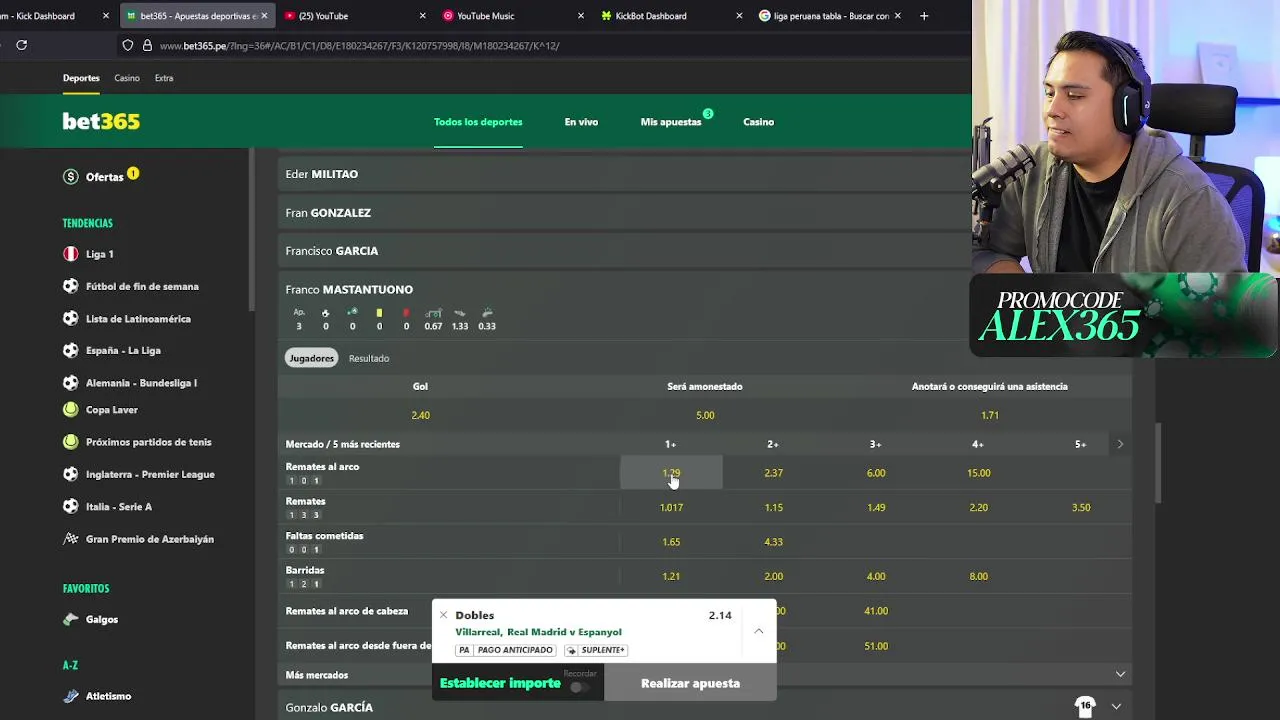Show more columns with the right arrow after 5+
The image size is (1280, 720).
1120,444
